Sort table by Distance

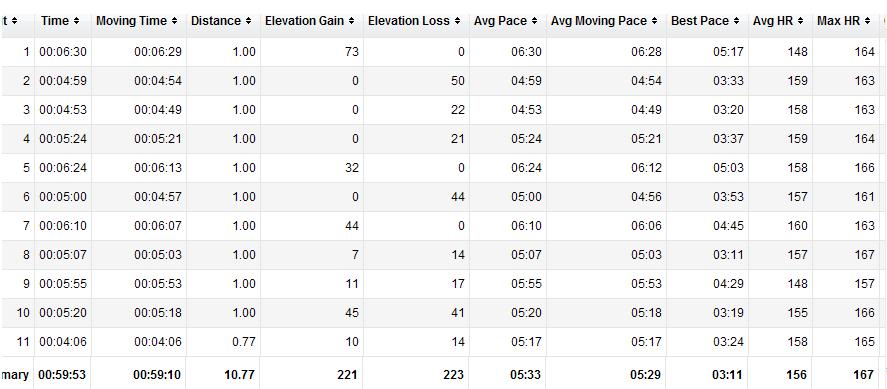[221, 21]
